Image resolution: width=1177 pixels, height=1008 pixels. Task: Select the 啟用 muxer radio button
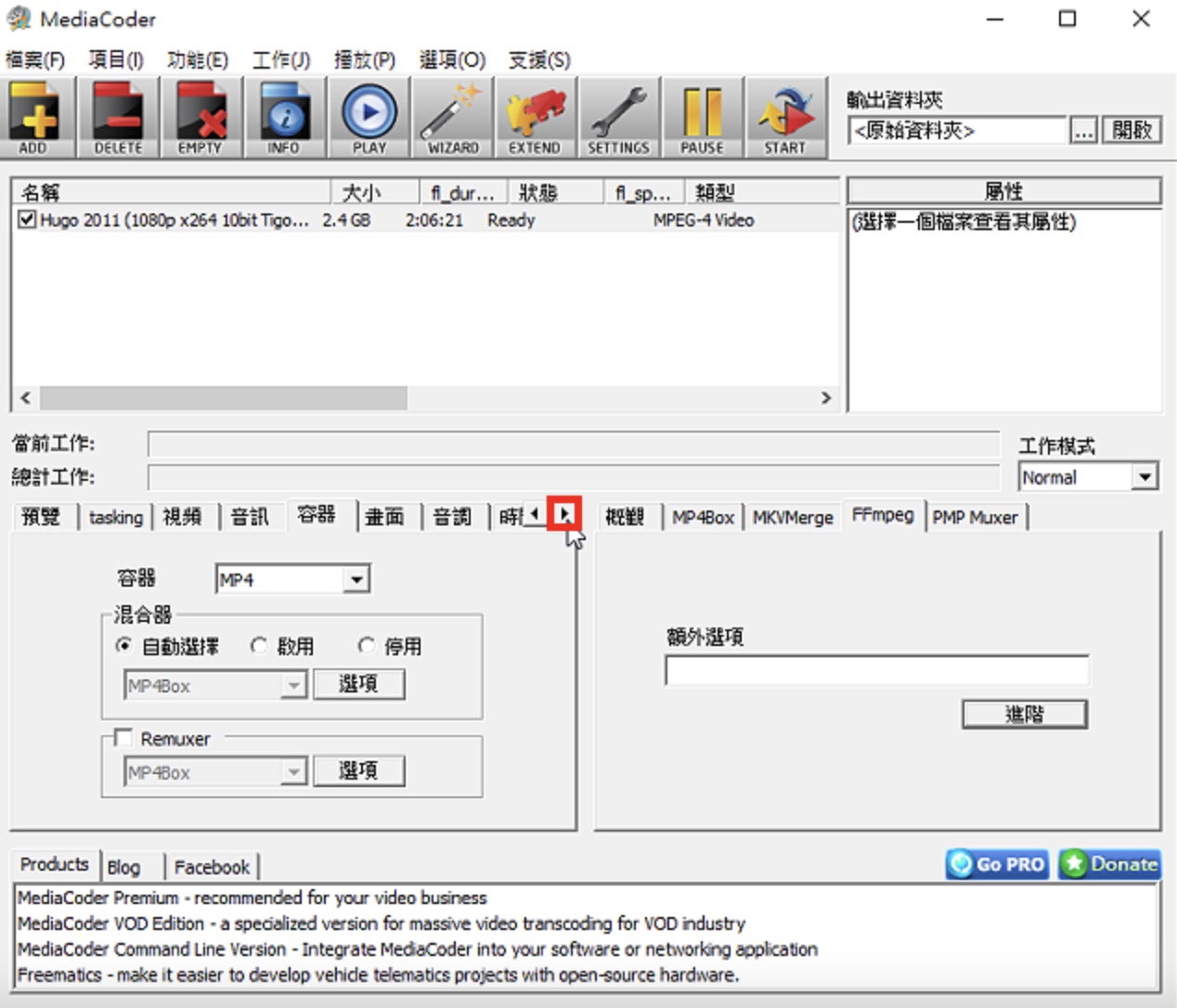[258, 645]
